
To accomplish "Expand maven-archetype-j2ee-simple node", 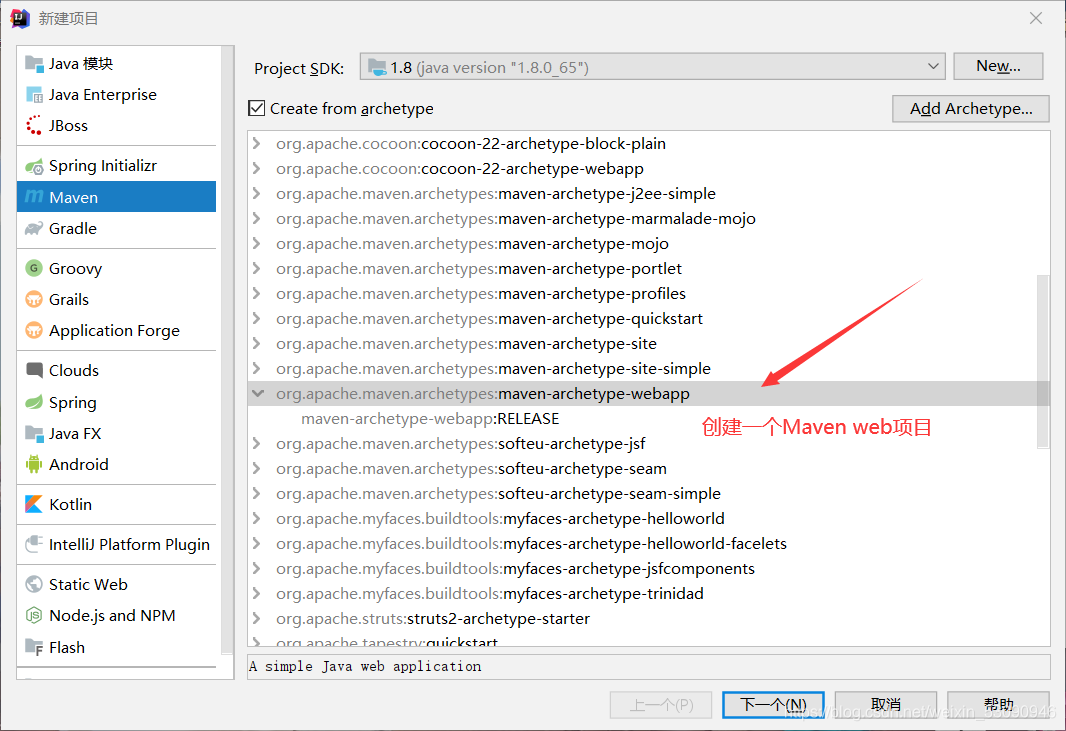I will 256,193.
